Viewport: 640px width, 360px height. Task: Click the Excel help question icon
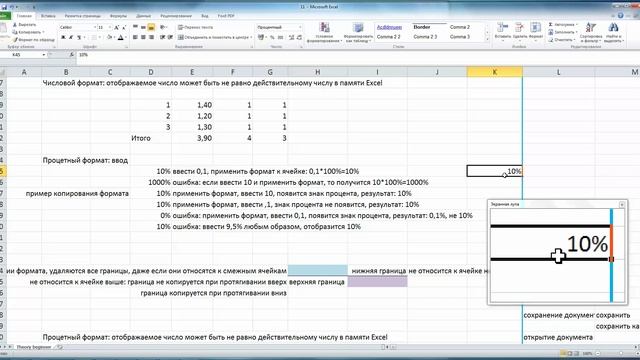pos(620,16)
